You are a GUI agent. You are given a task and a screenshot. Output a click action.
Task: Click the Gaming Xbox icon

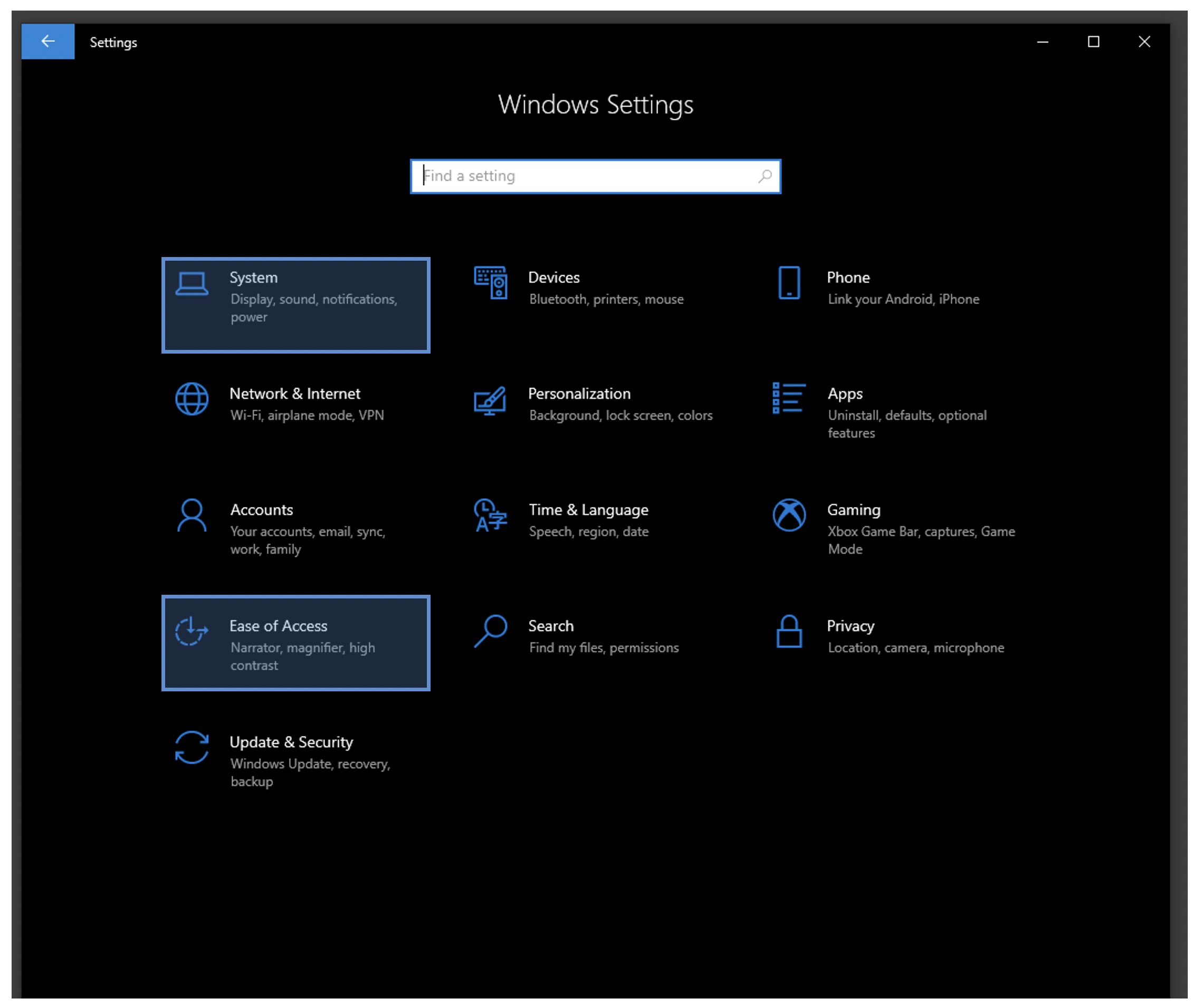789,515
